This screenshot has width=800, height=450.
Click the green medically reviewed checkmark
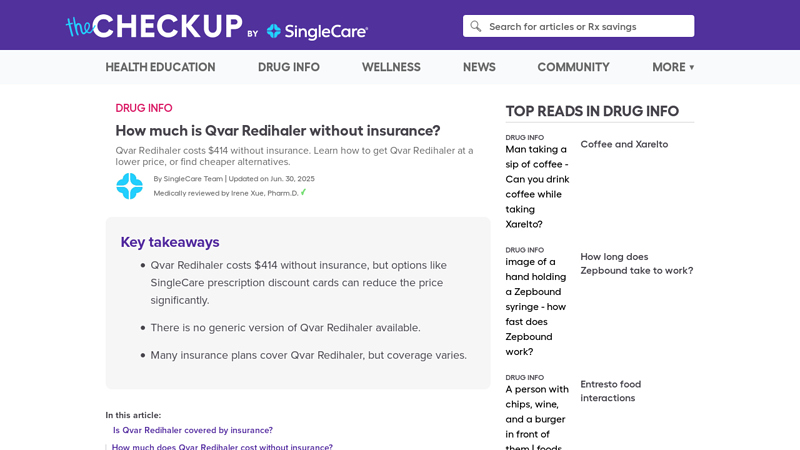coord(303,192)
